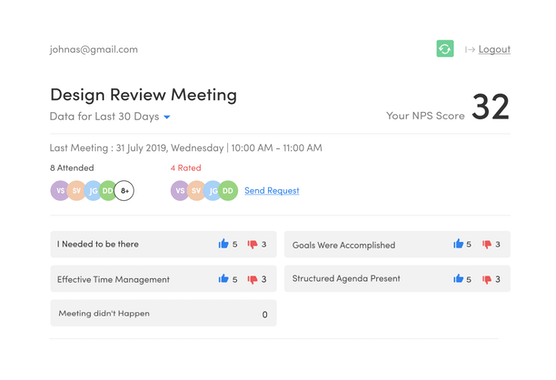The image size is (556, 380).
Task: Click the Logout link
Action: [494, 49]
